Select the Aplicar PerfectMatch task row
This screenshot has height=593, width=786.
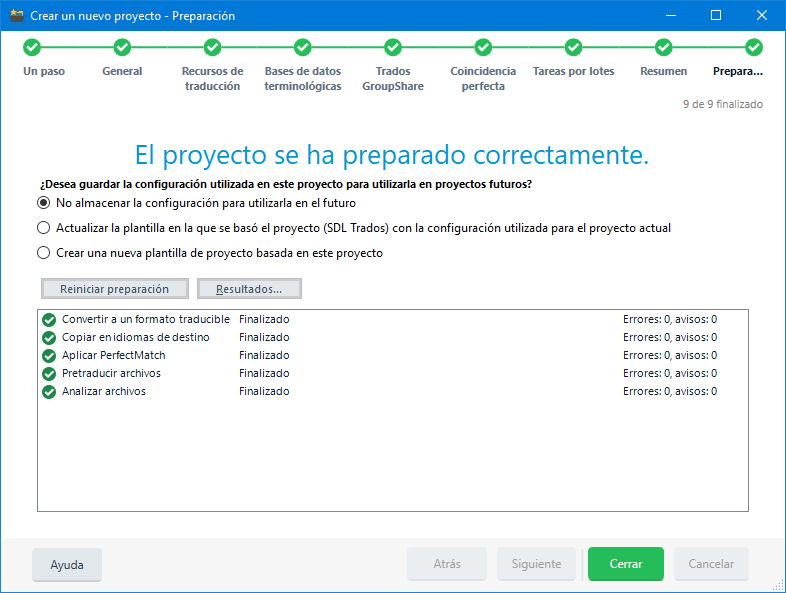click(x=392, y=355)
